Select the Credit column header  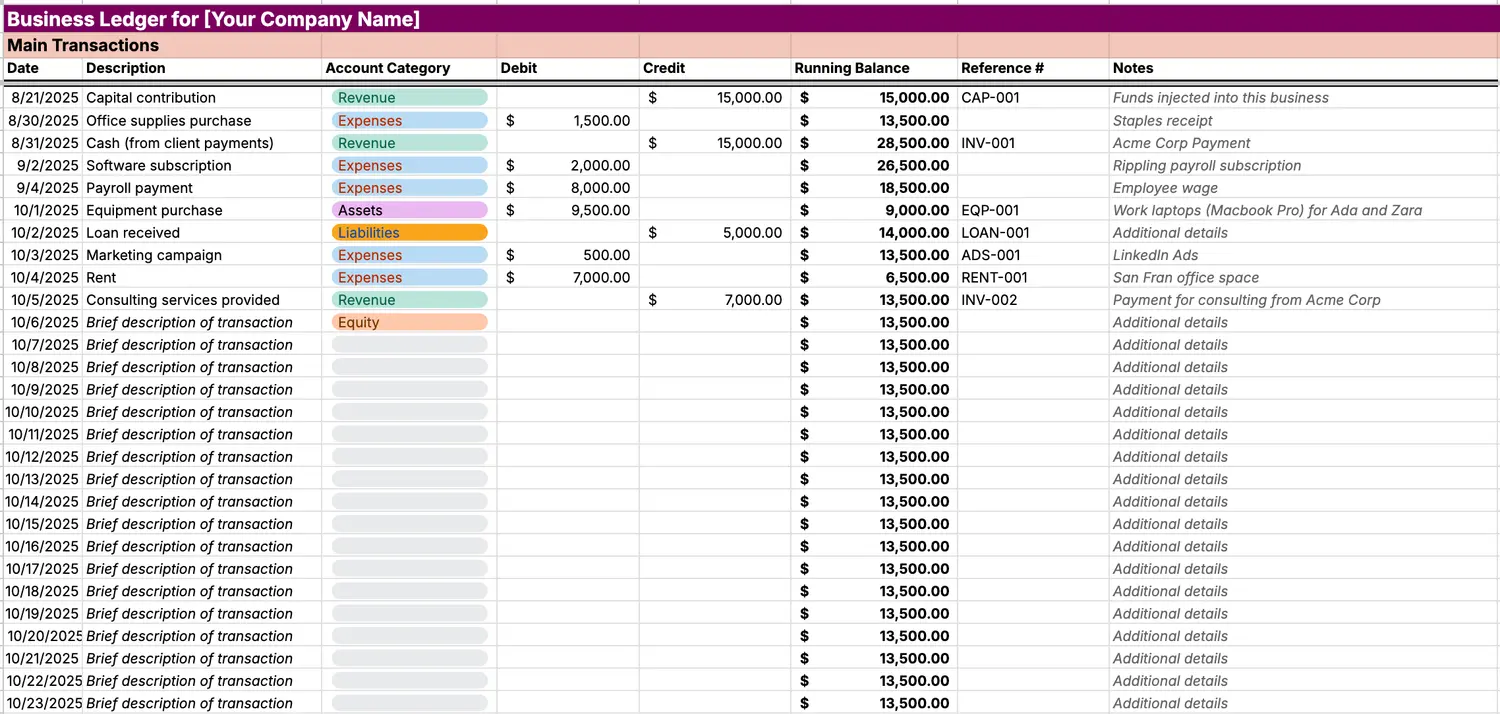point(715,68)
